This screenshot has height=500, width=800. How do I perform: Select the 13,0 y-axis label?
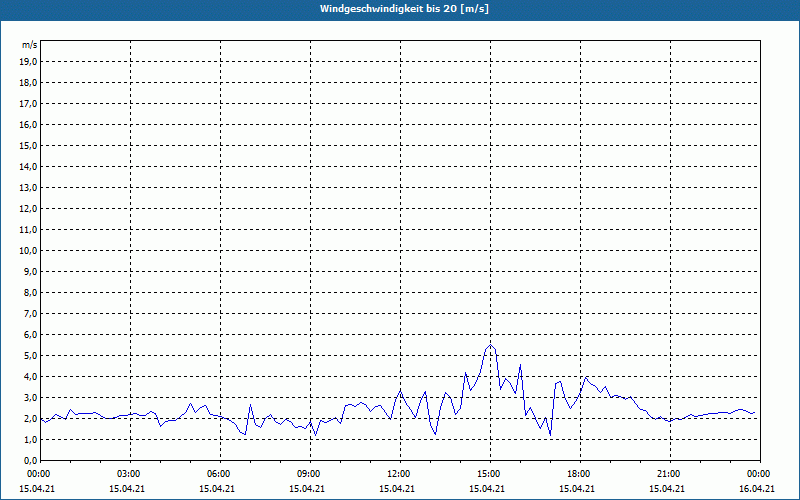coord(29,188)
